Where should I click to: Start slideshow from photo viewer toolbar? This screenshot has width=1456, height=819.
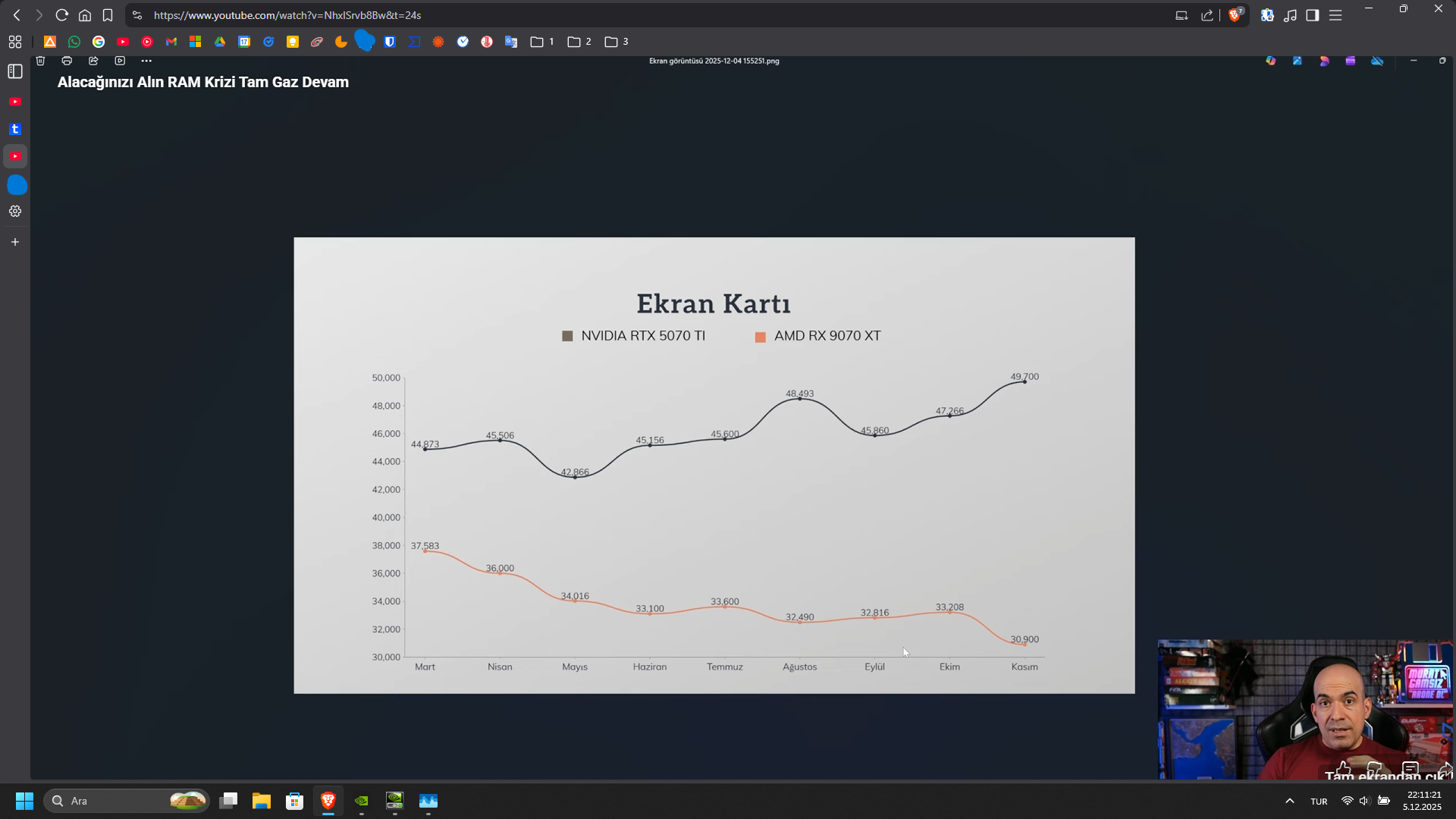click(x=120, y=61)
